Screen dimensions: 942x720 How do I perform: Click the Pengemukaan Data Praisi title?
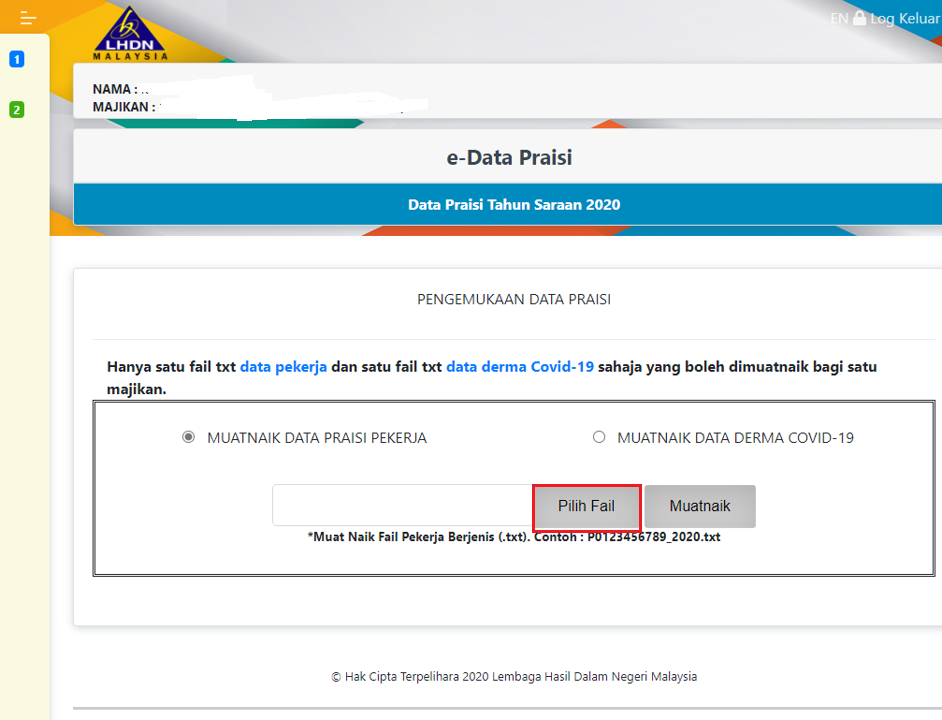[x=514, y=299]
